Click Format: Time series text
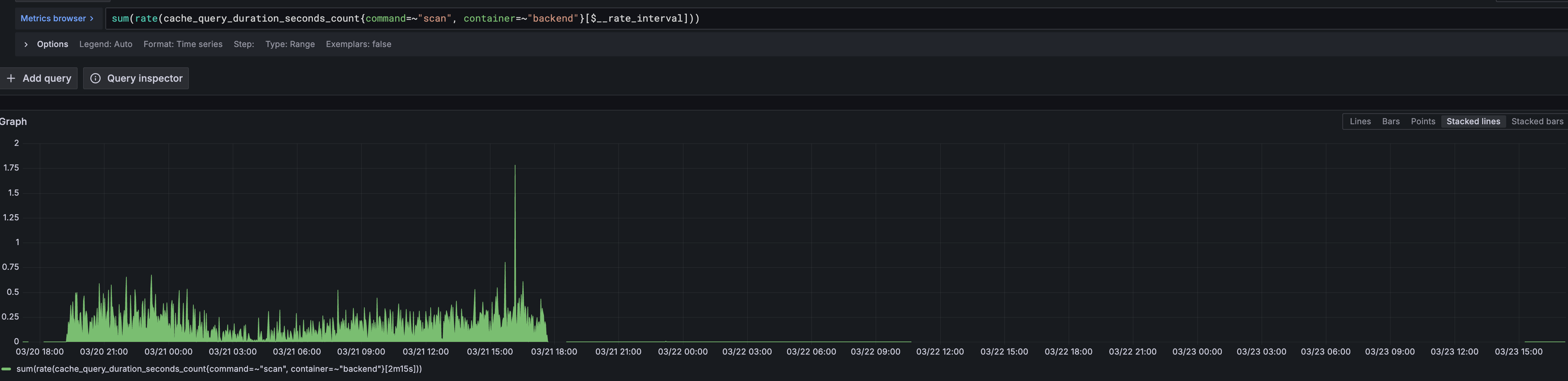1568x381 pixels. click(x=183, y=44)
